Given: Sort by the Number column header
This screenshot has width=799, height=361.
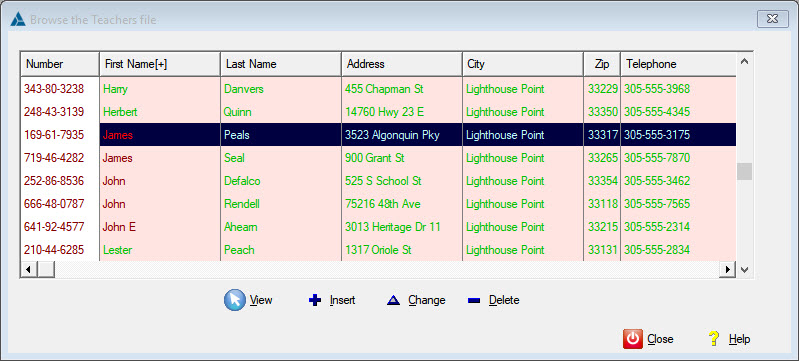Looking at the screenshot, I should point(60,64).
